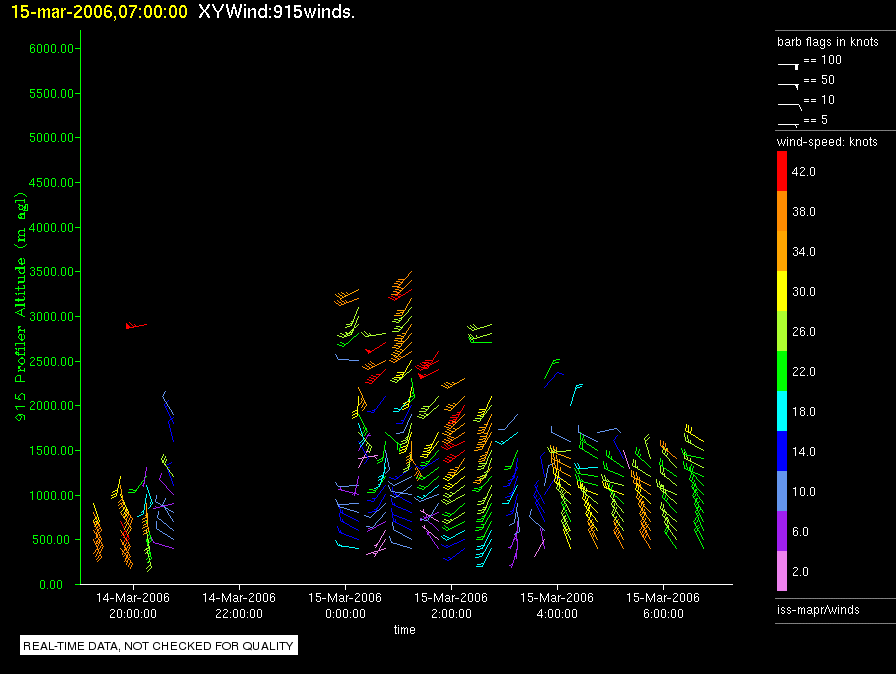The height and width of the screenshot is (674, 896).
Task: Click the purple 6.0 knots color band
Action: 782,532
